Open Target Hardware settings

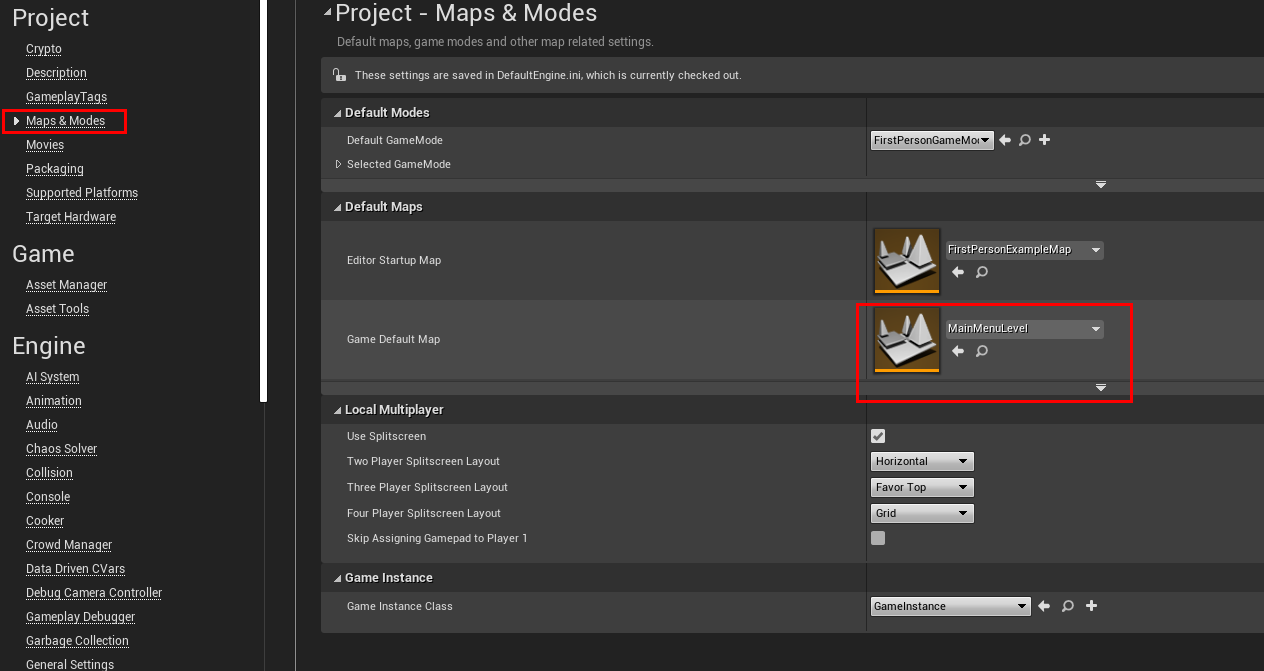pyautogui.click(x=71, y=217)
